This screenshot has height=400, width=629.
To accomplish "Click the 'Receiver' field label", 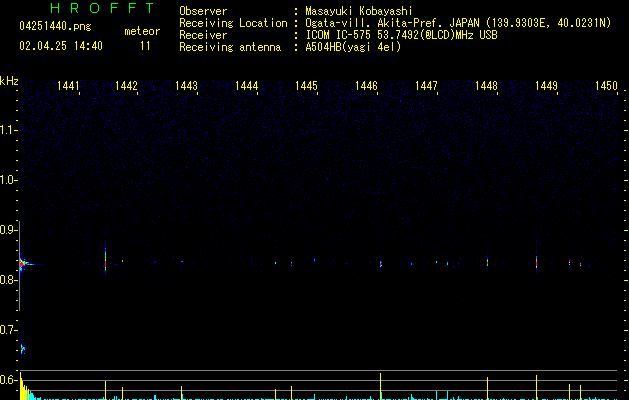I will point(203,35).
